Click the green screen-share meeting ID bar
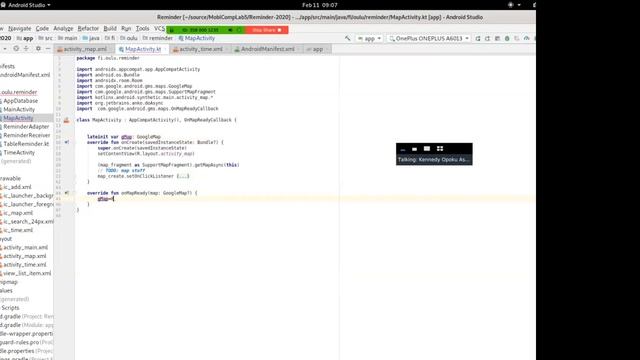The width and height of the screenshot is (640, 360). 206,30
